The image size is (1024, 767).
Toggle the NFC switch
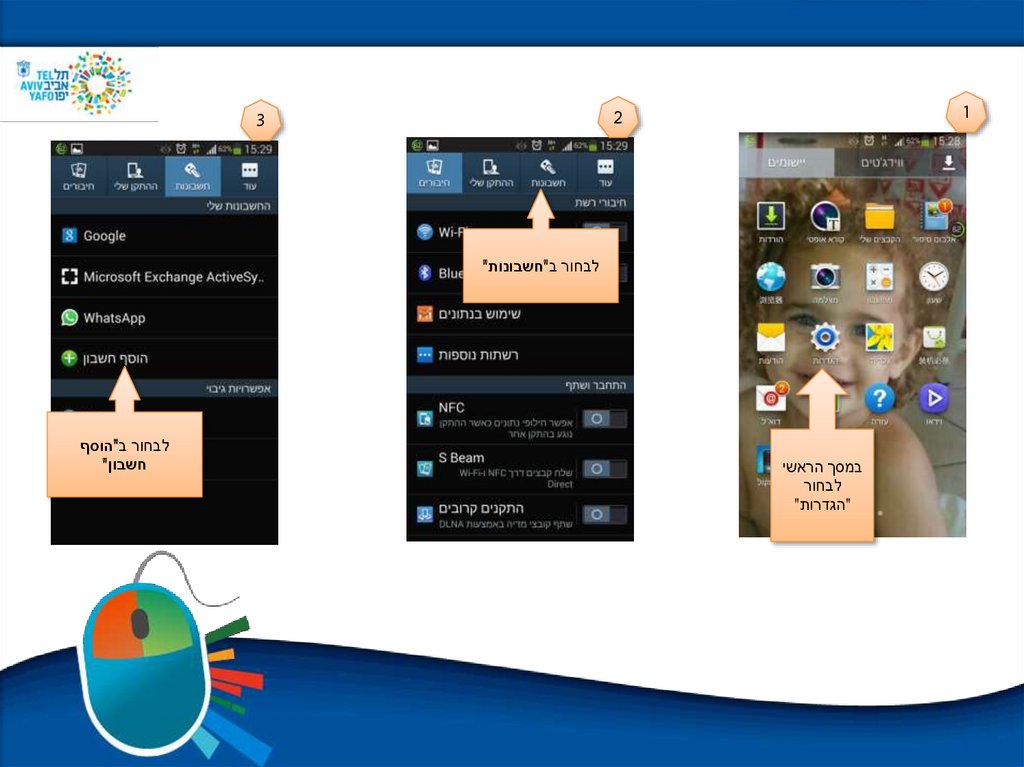point(604,419)
